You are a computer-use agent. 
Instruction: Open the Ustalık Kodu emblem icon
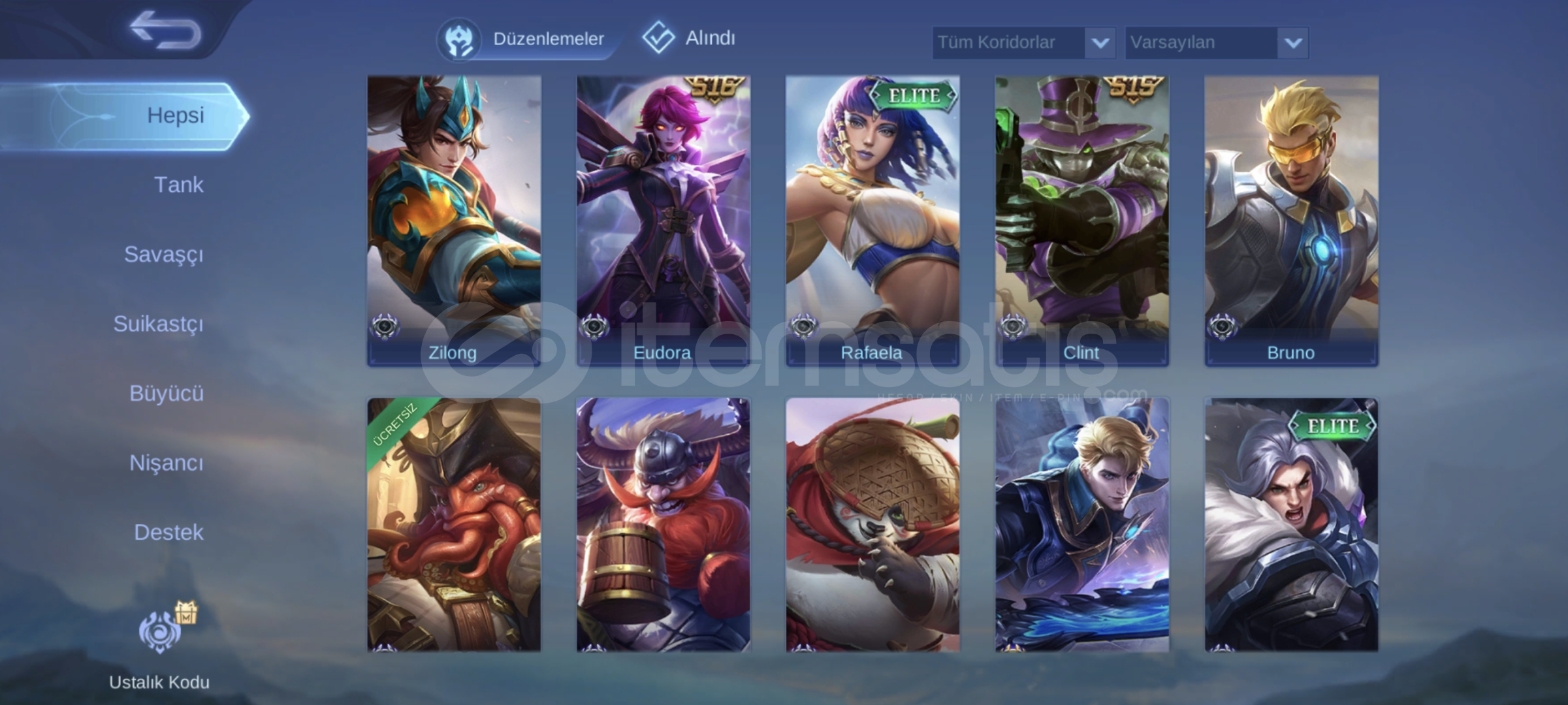click(159, 631)
